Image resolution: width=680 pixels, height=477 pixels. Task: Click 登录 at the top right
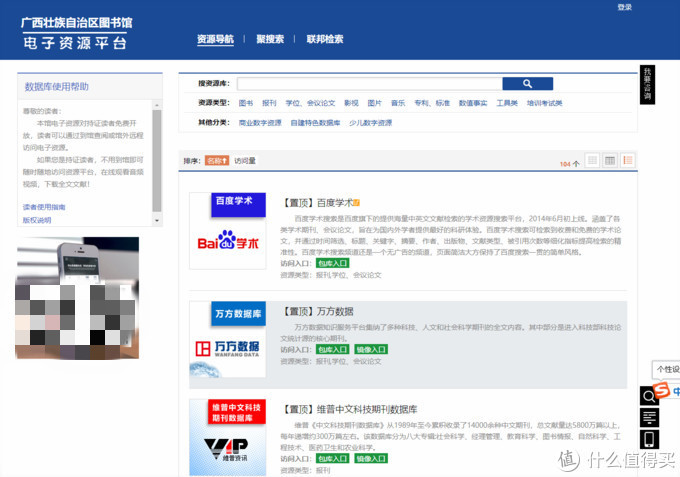point(624,7)
